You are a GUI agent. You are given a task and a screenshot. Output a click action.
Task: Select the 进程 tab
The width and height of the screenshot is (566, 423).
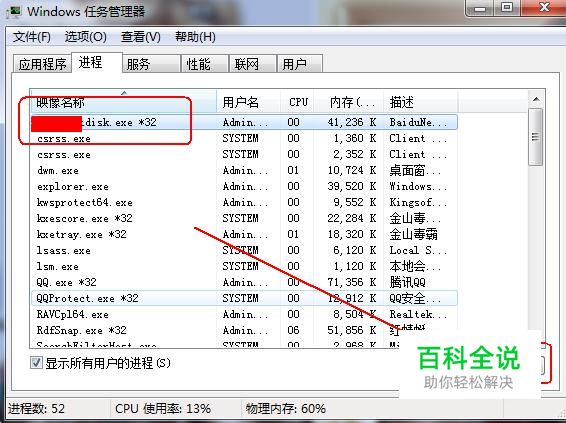point(97,62)
